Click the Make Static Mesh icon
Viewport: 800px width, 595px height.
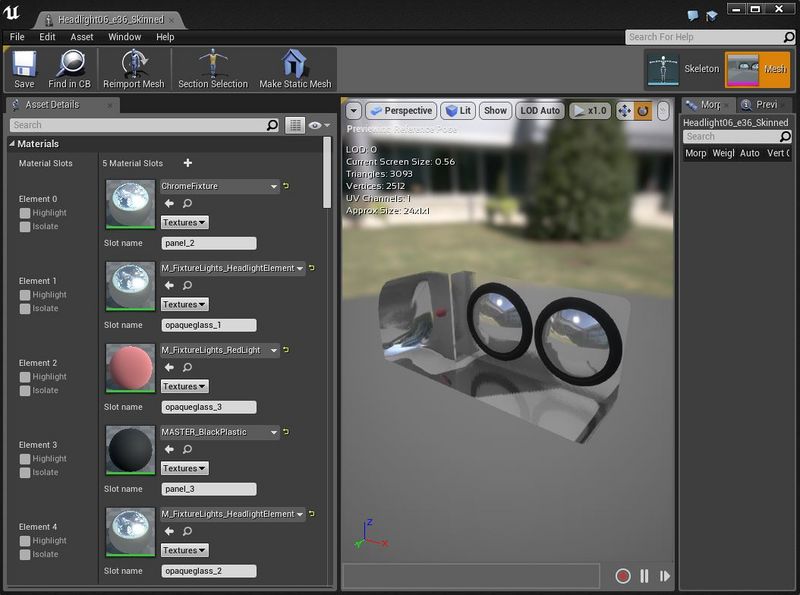coord(295,66)
